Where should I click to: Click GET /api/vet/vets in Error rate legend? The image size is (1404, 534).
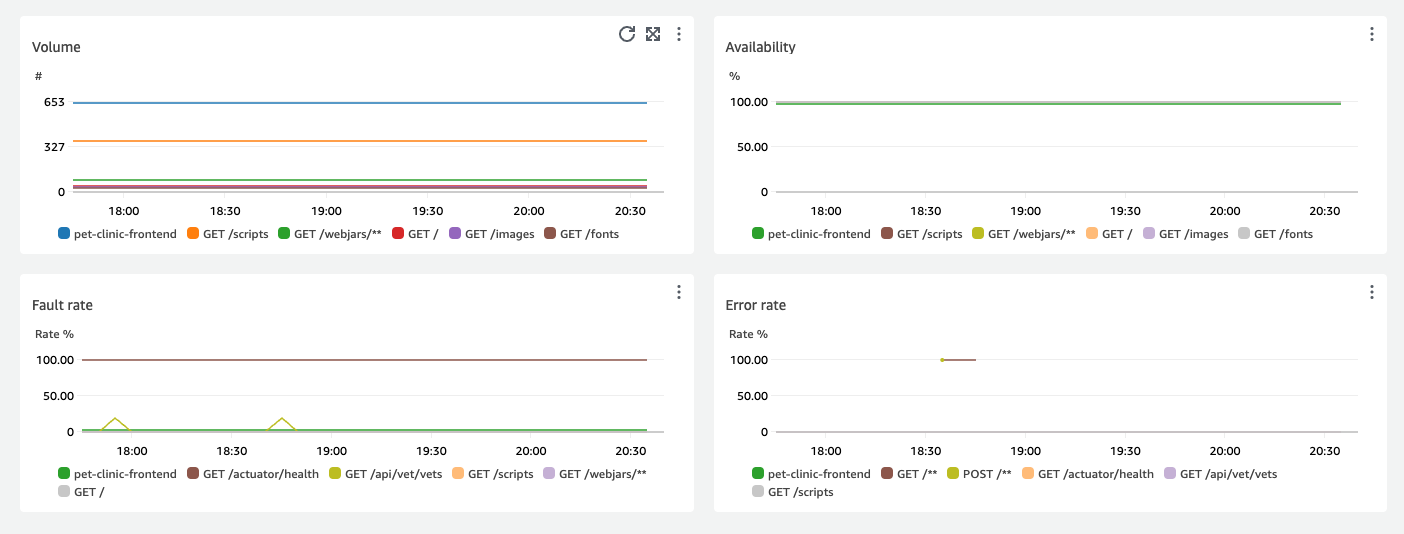click(1227, 474)
